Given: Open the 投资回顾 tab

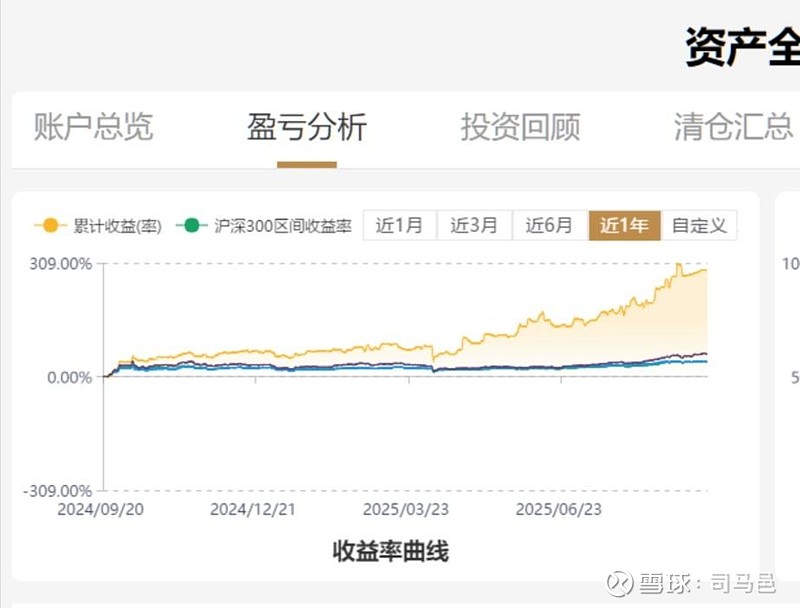Looking at the screenshot, I should (x=520, y=127).
